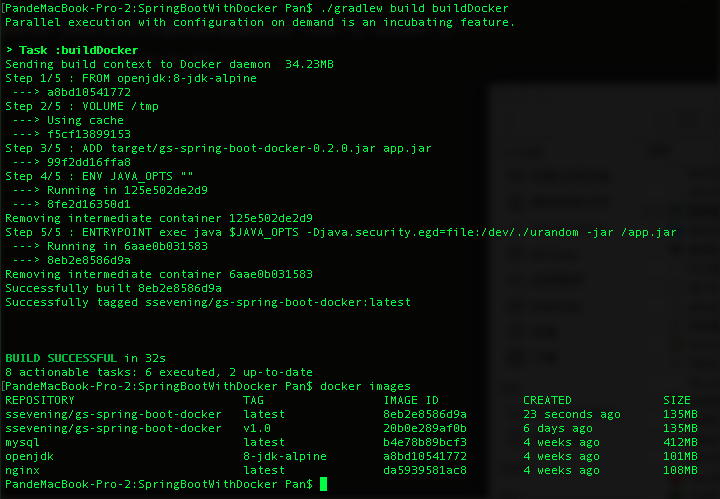
Task: Click the terminal cursor block at the prompt
Action: (x=323, y=484)
